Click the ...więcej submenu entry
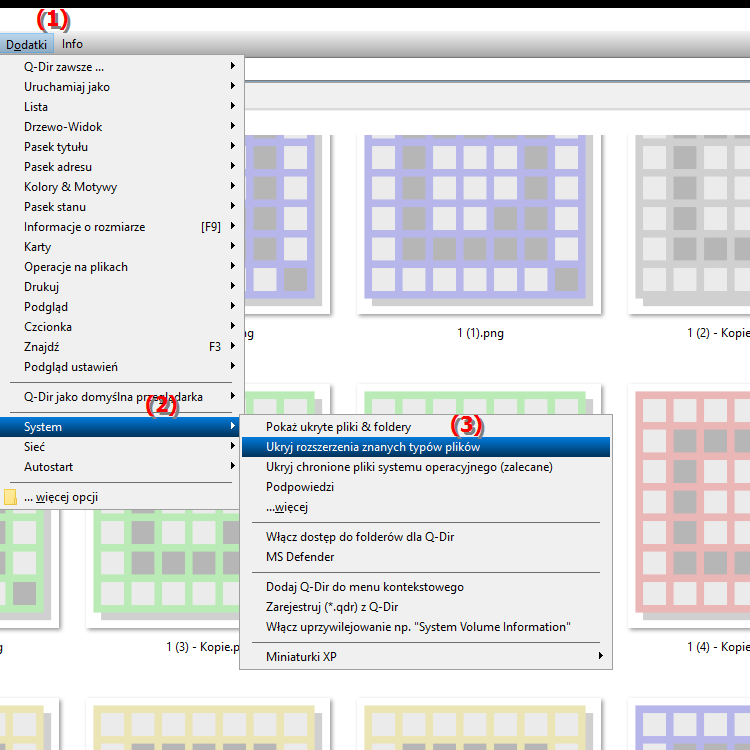 [x=426, y=507]
